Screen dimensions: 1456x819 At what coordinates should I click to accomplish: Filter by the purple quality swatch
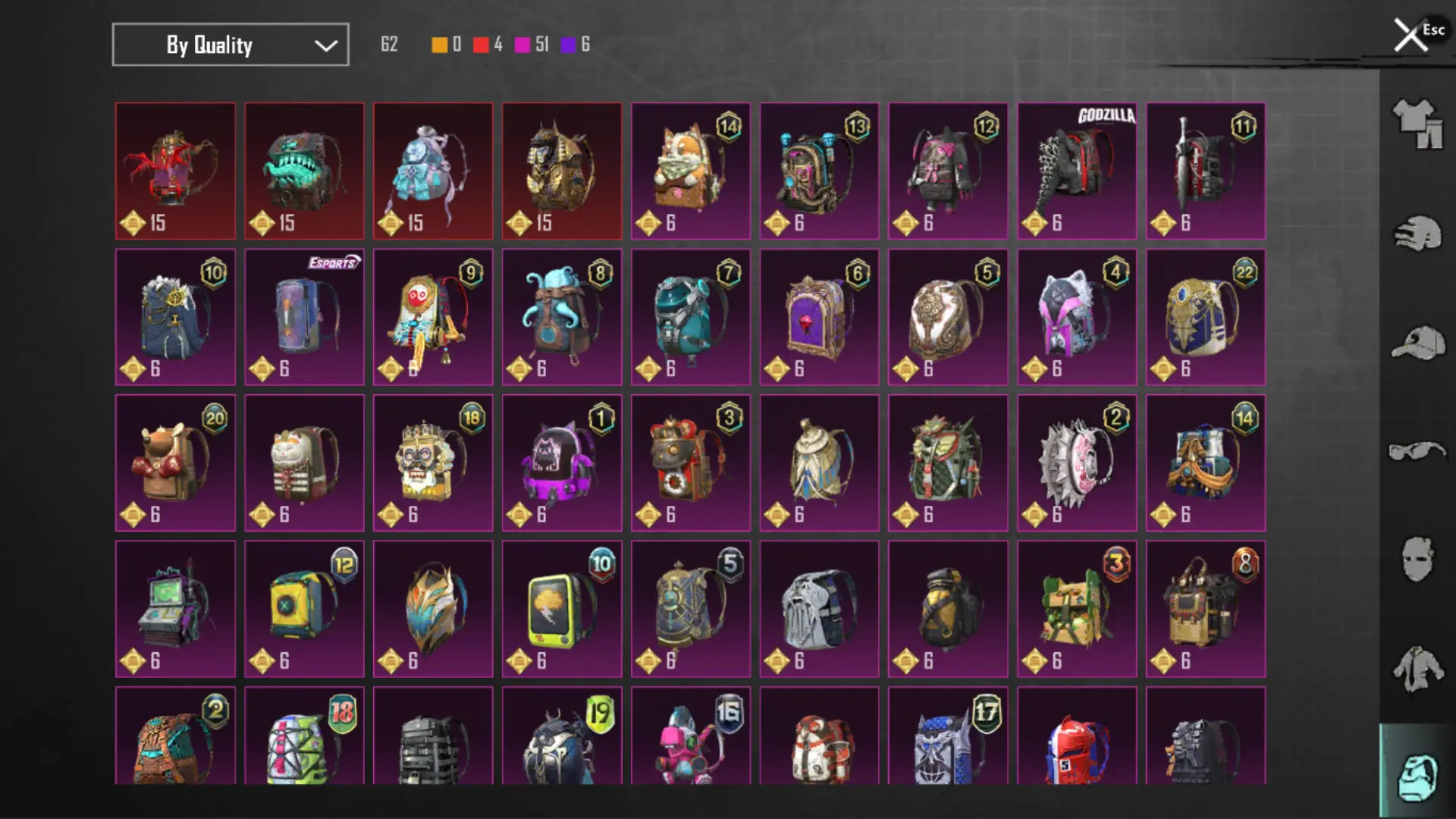coord(568,45)
